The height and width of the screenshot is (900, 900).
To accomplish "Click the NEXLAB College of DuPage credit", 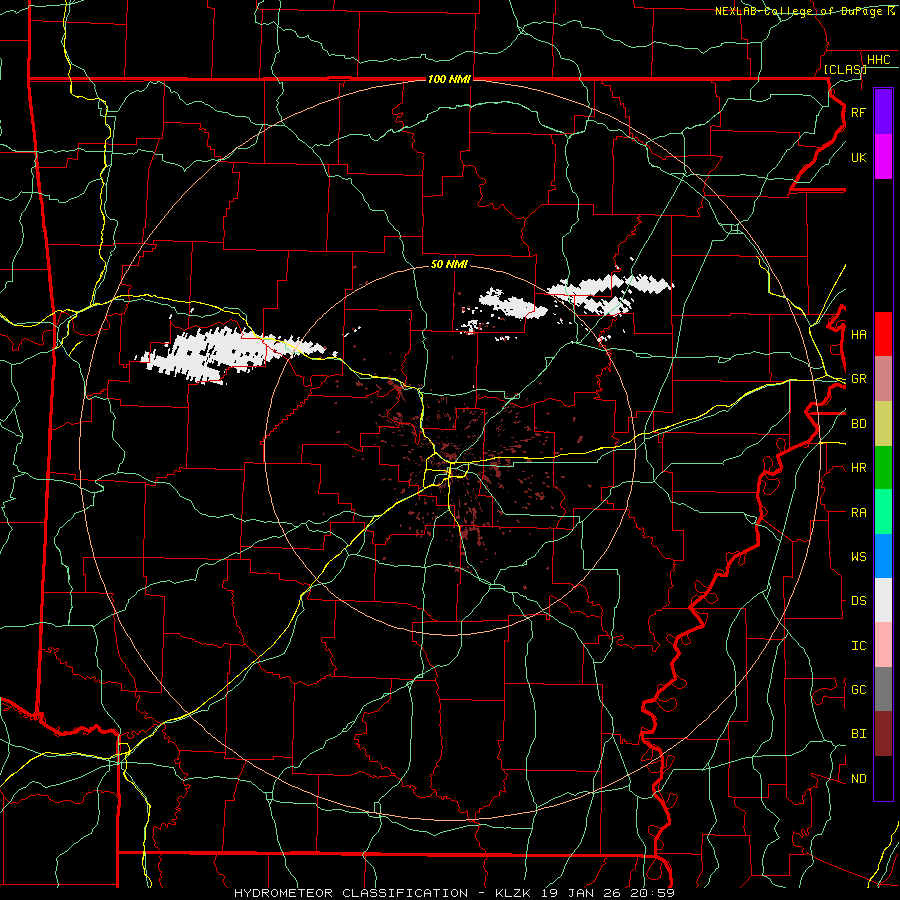I will tap(804, 11).
